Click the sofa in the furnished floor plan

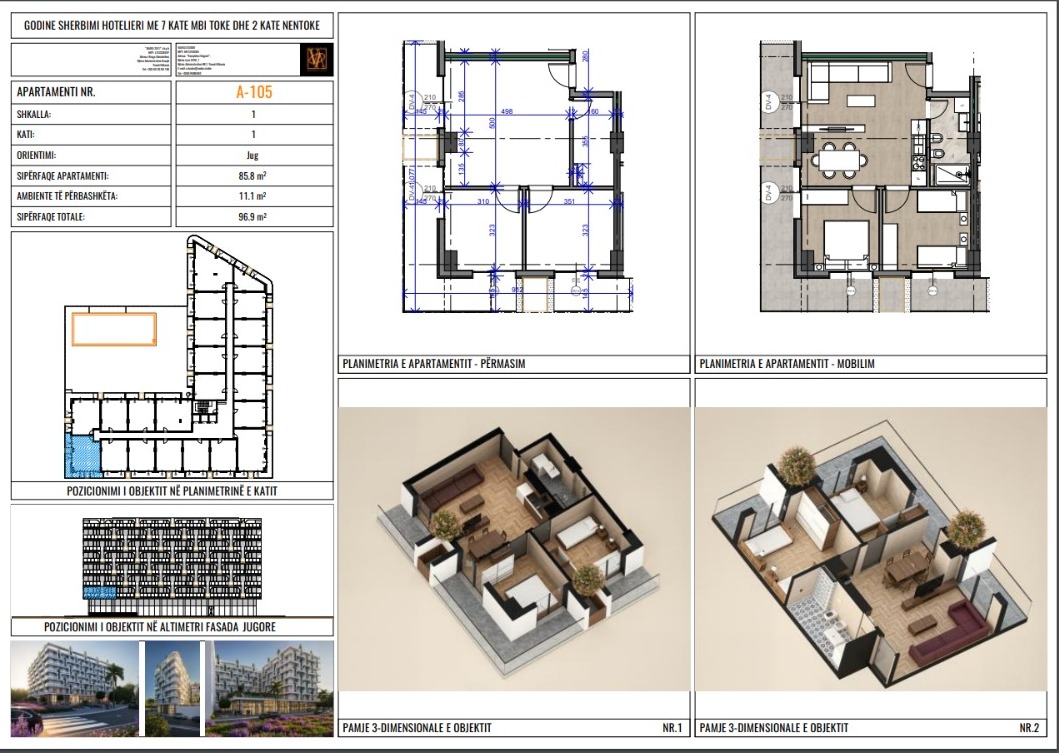(845, 75)
